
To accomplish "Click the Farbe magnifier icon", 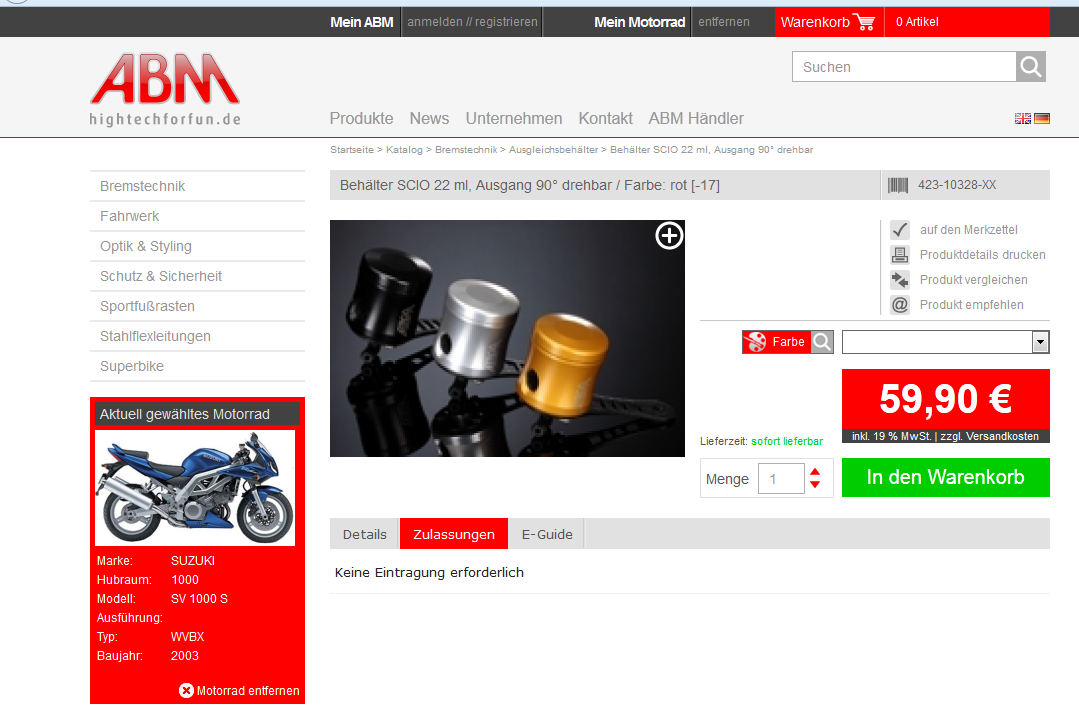I will click(822, 342).
